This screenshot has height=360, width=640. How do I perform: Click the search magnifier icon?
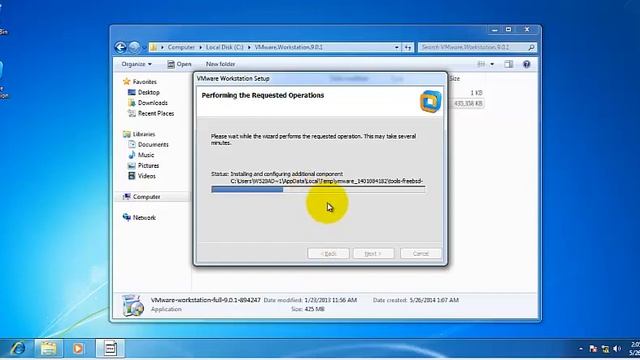531,47
